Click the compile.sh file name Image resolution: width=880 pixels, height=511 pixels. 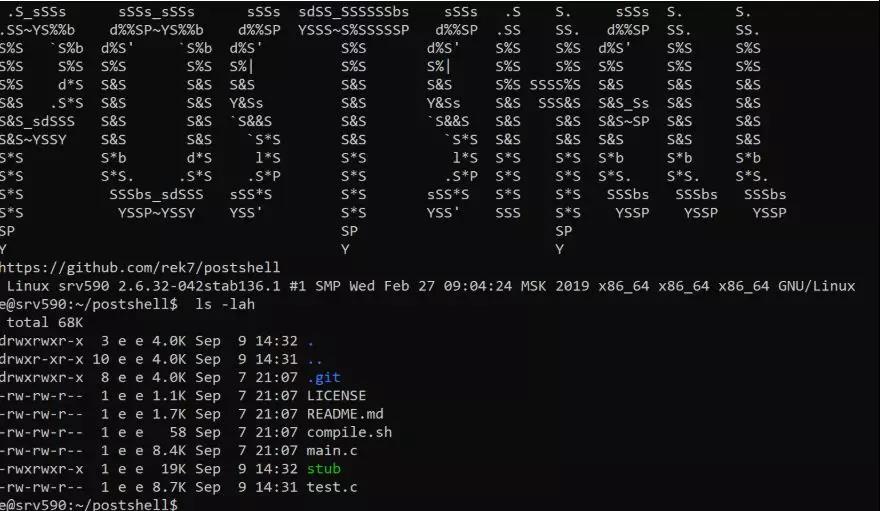point(349,432)
